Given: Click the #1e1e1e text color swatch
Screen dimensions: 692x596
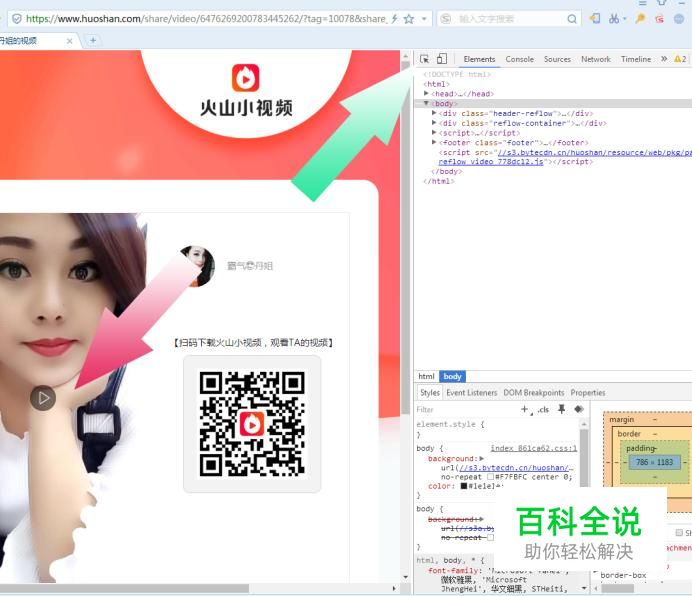Looking at the screenshot, I should pos(463,486).
